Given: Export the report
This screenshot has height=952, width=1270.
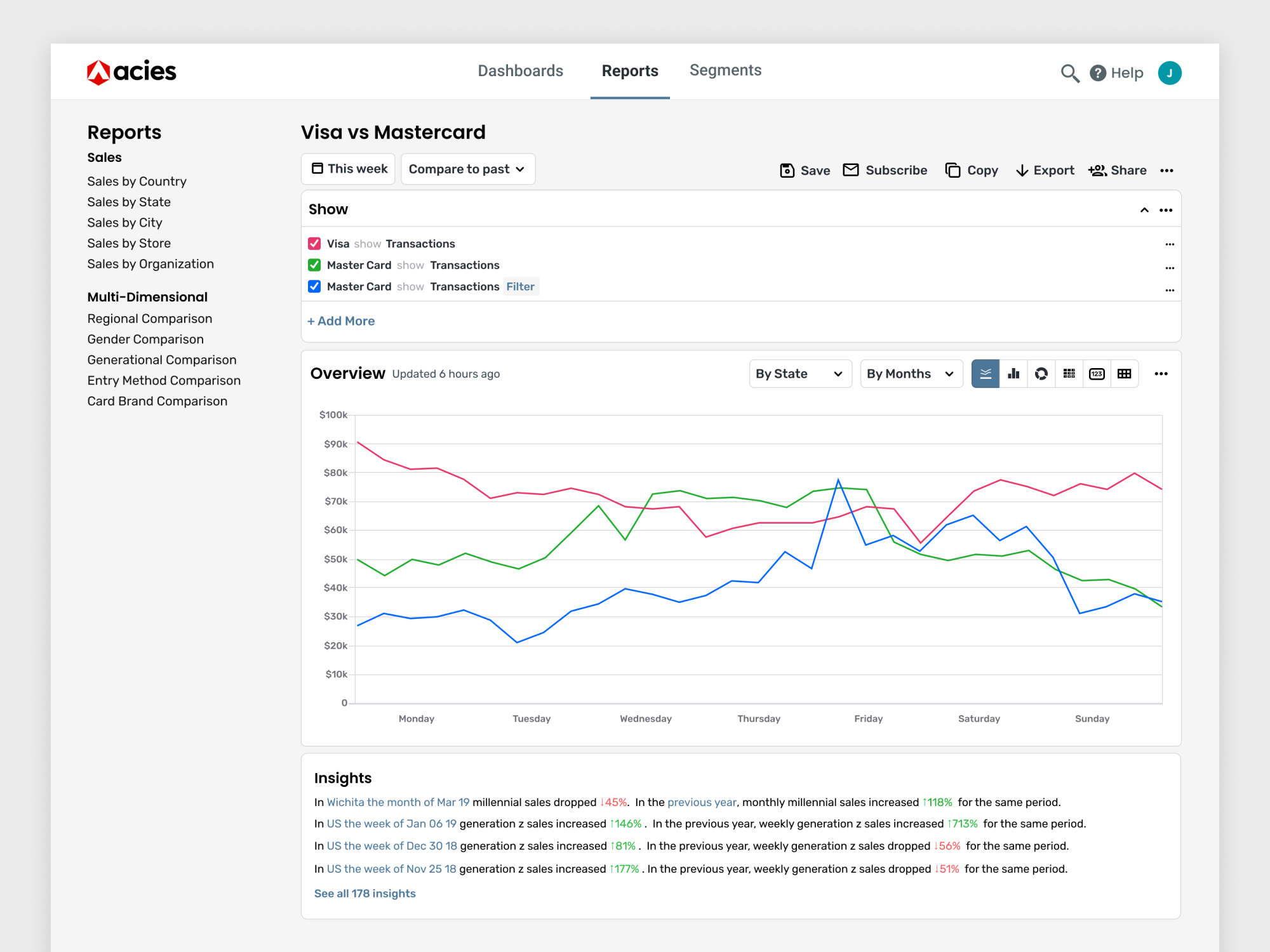Looking at the screenshot, I should coord(1045,170).
